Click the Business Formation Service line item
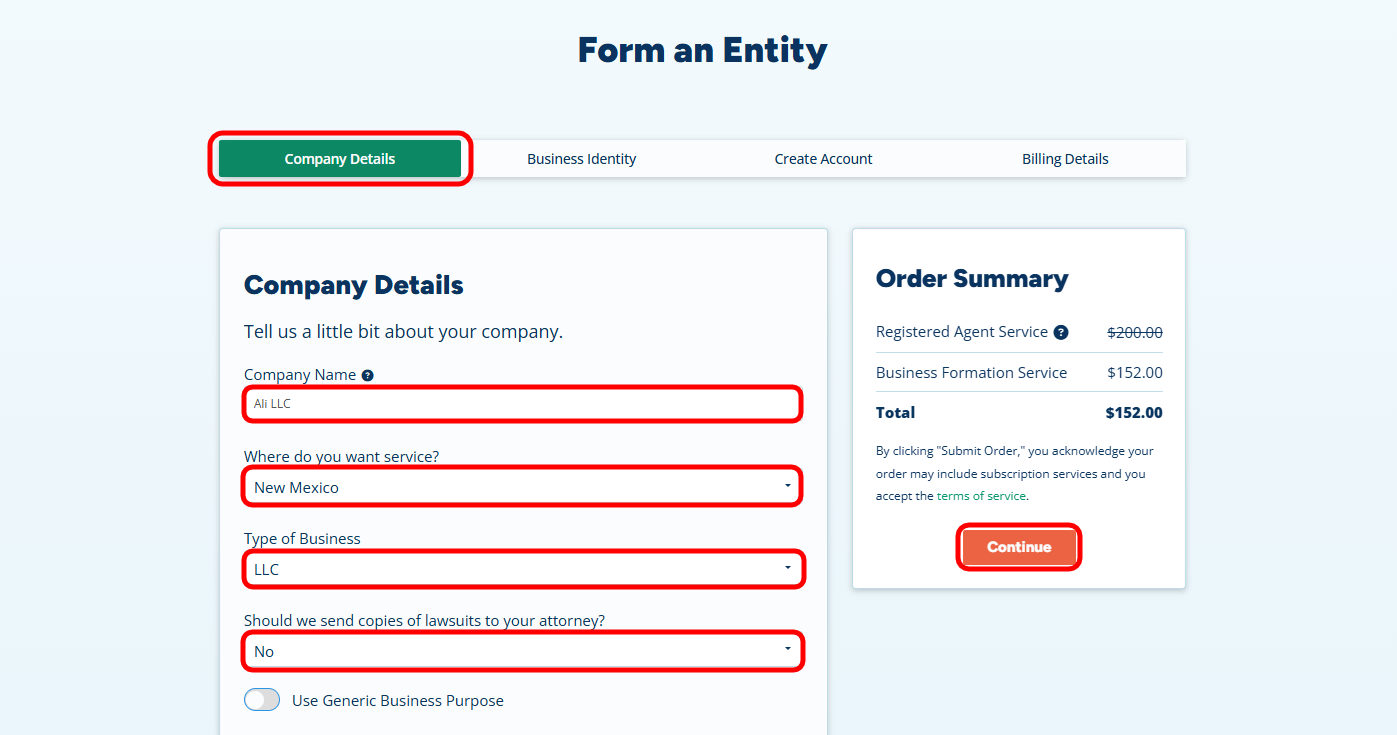Viewport: 1397px width, 735px height. [971, 373]
